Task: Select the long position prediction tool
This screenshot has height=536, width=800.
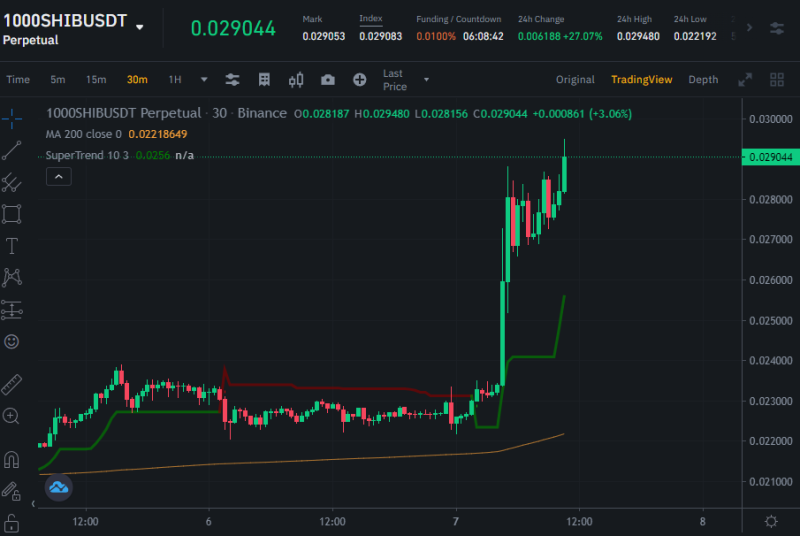Action: point(11,310)
